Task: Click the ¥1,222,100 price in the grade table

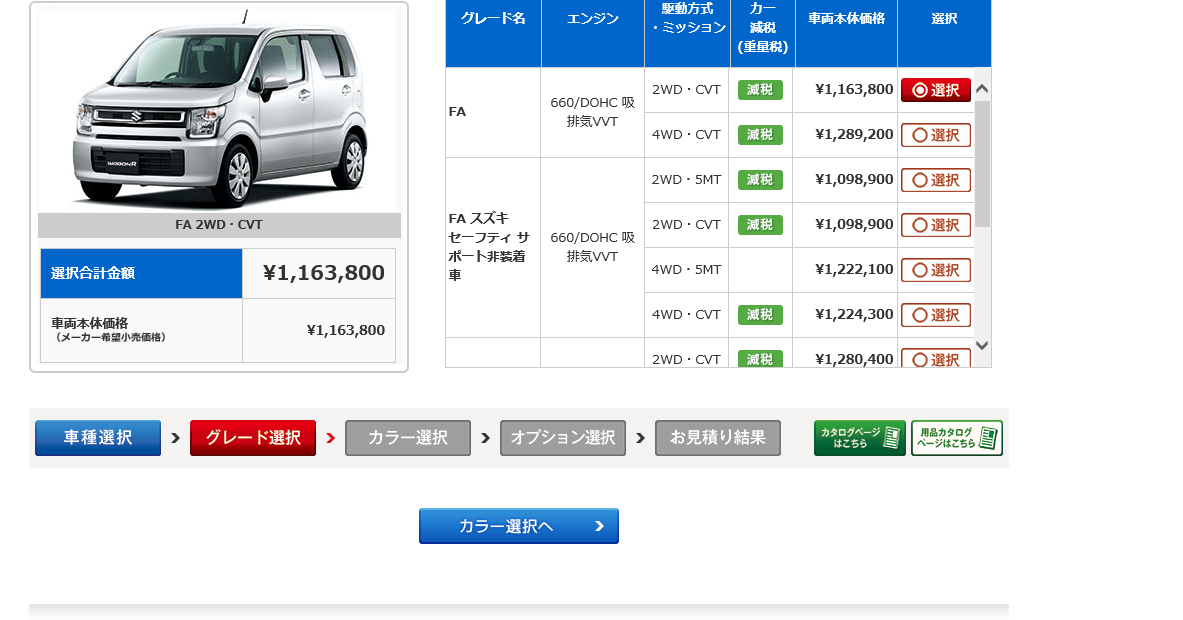Action: [854, 269]
